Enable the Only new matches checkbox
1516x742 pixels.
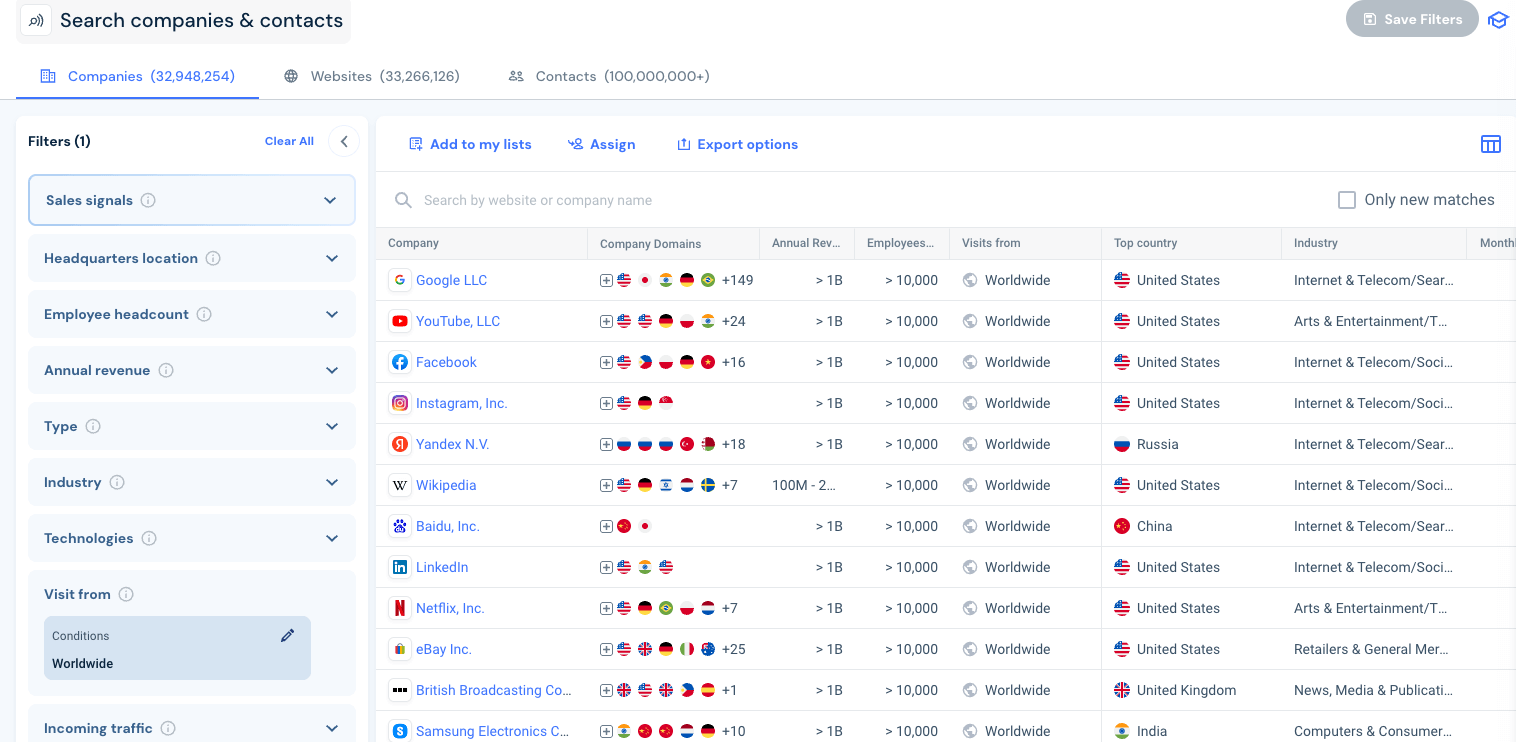pos(1346,200)
